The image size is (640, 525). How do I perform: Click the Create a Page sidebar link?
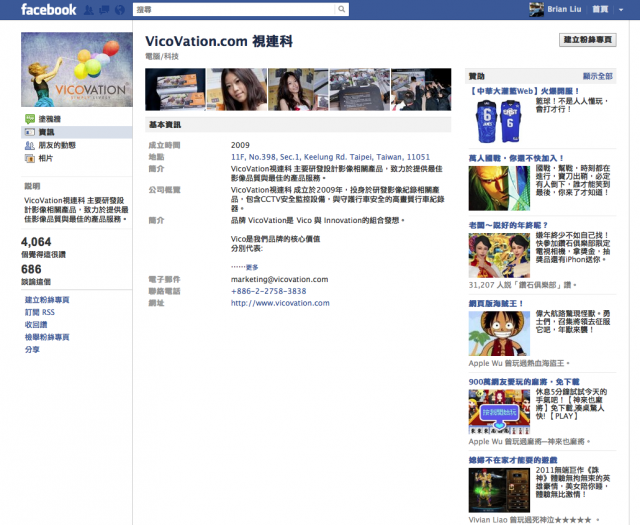(47, 300)
